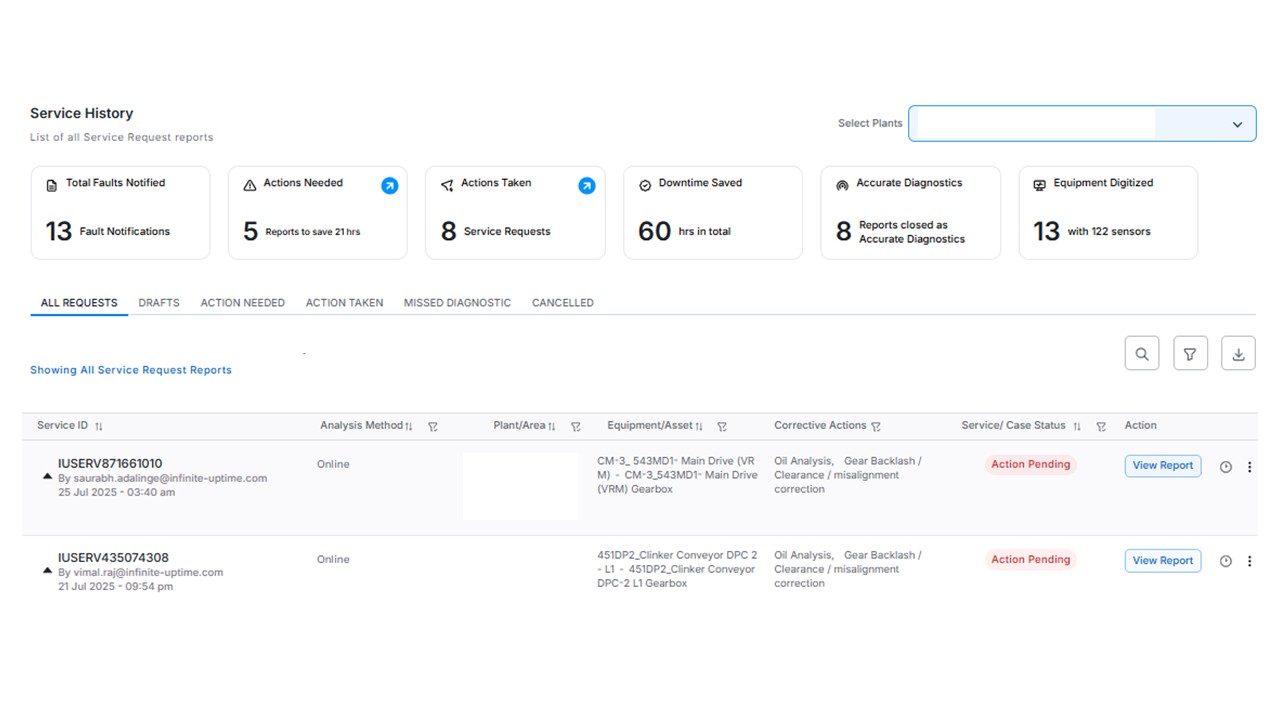Click the filter icon on Corrective Actions column
The image size is (1280, 720).
[x=876, y=426]
